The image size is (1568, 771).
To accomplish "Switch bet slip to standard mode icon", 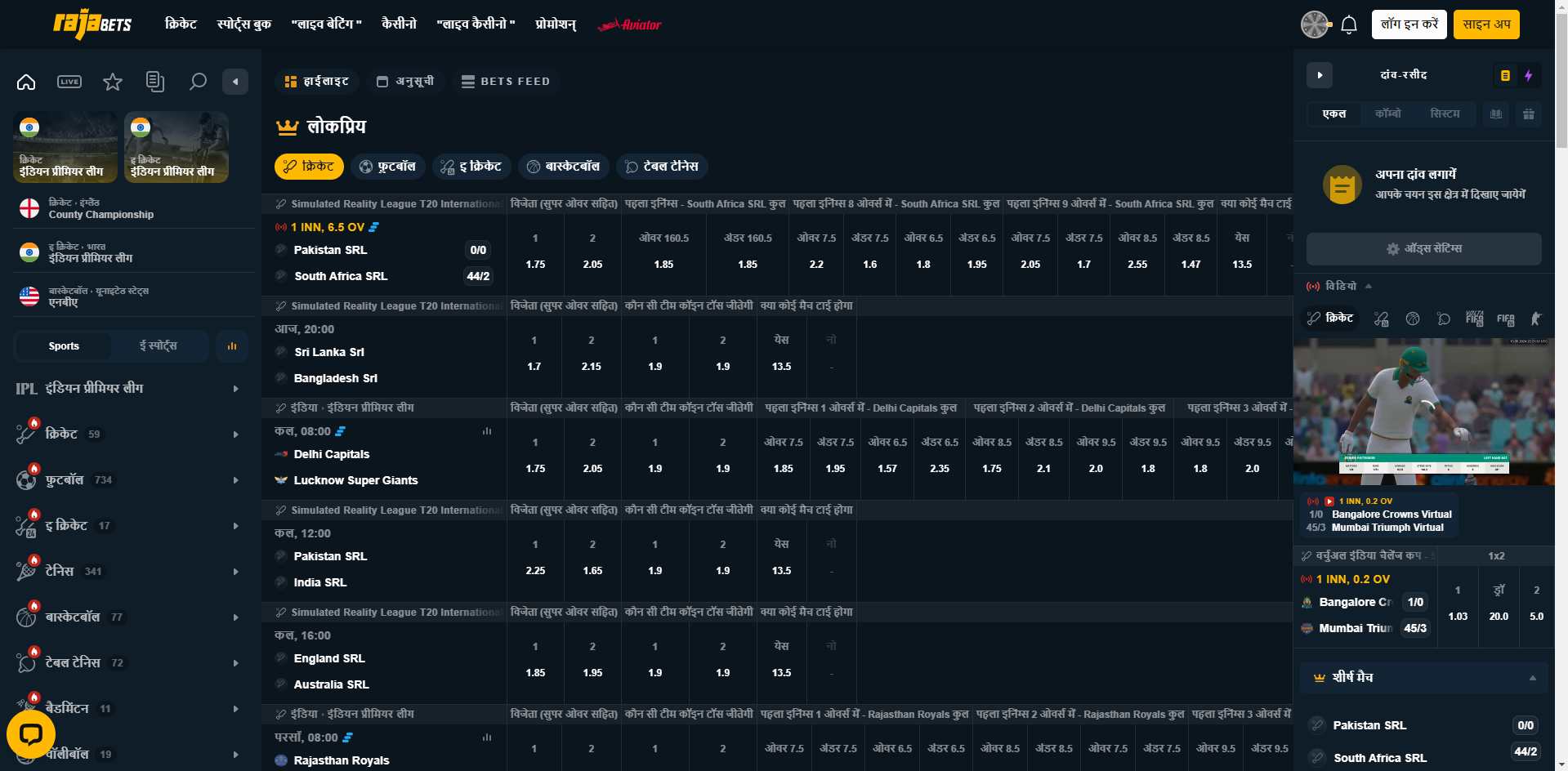I will pyautogui.click(x=1505, y=75).
